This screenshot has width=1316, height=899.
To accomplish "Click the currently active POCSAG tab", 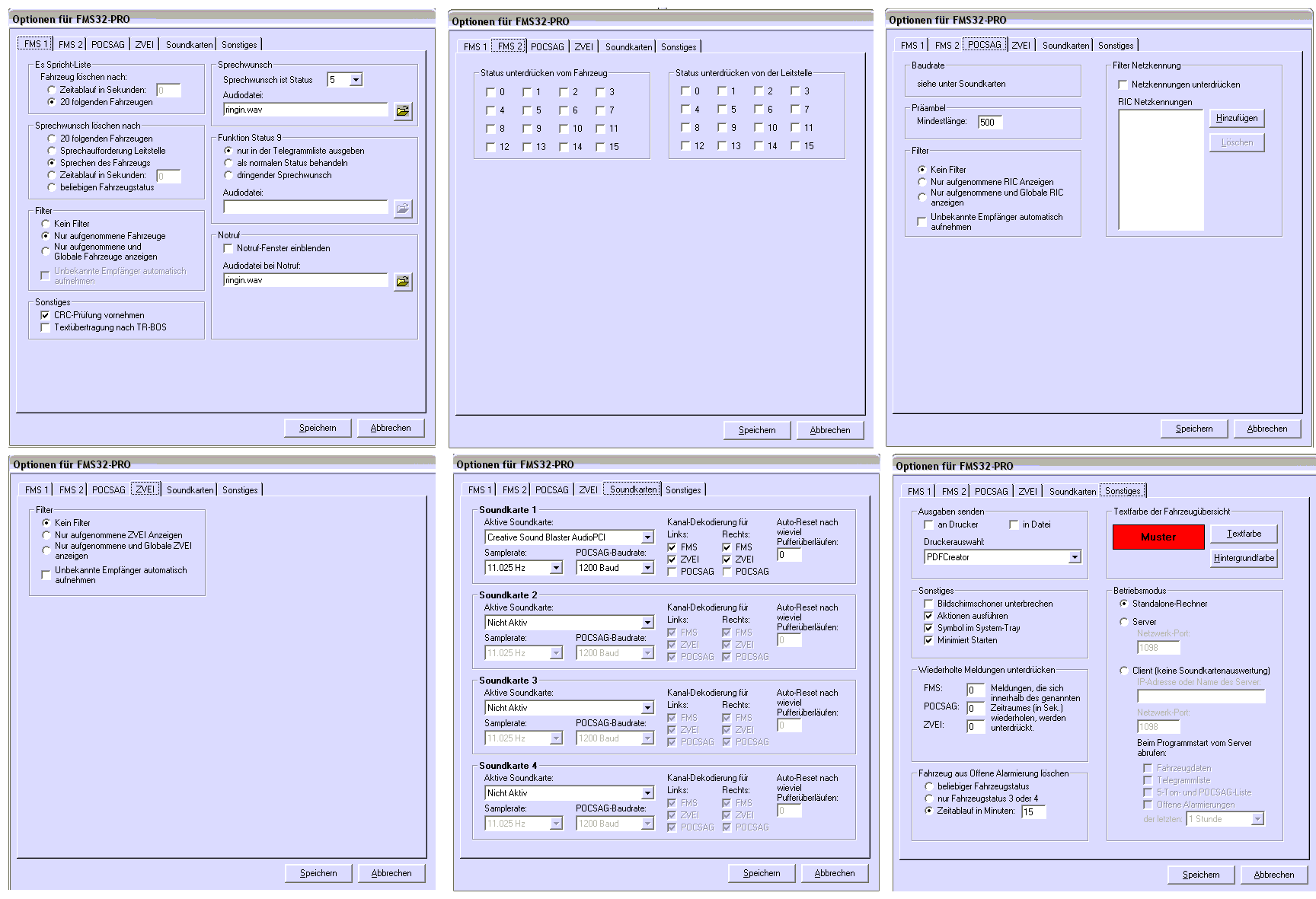I will [x=984, y=45].
